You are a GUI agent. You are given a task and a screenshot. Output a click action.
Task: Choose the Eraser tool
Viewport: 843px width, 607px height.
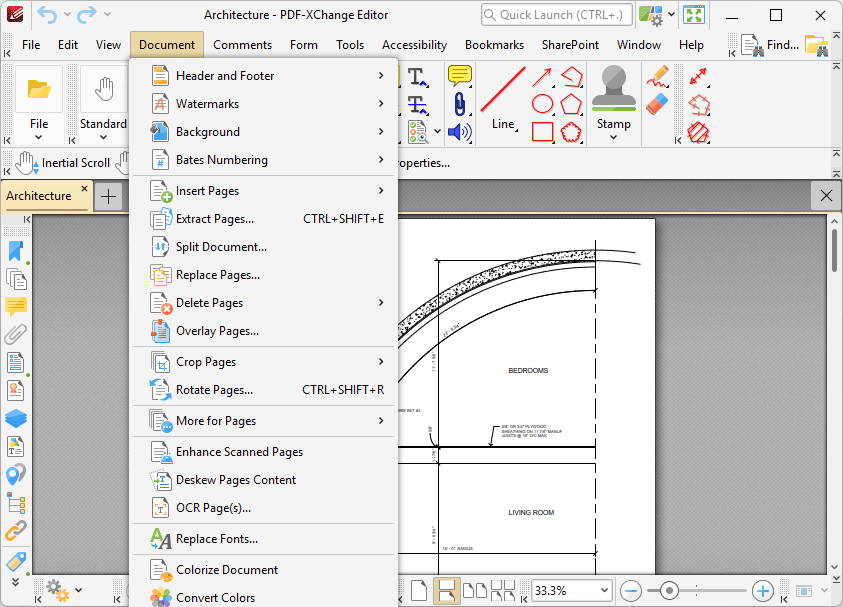pyautogui.click(x=656, y=105)
